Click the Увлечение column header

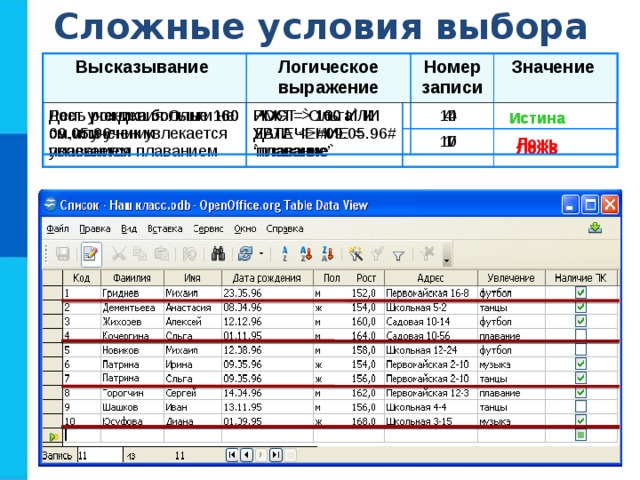click(x=511, y=278)
